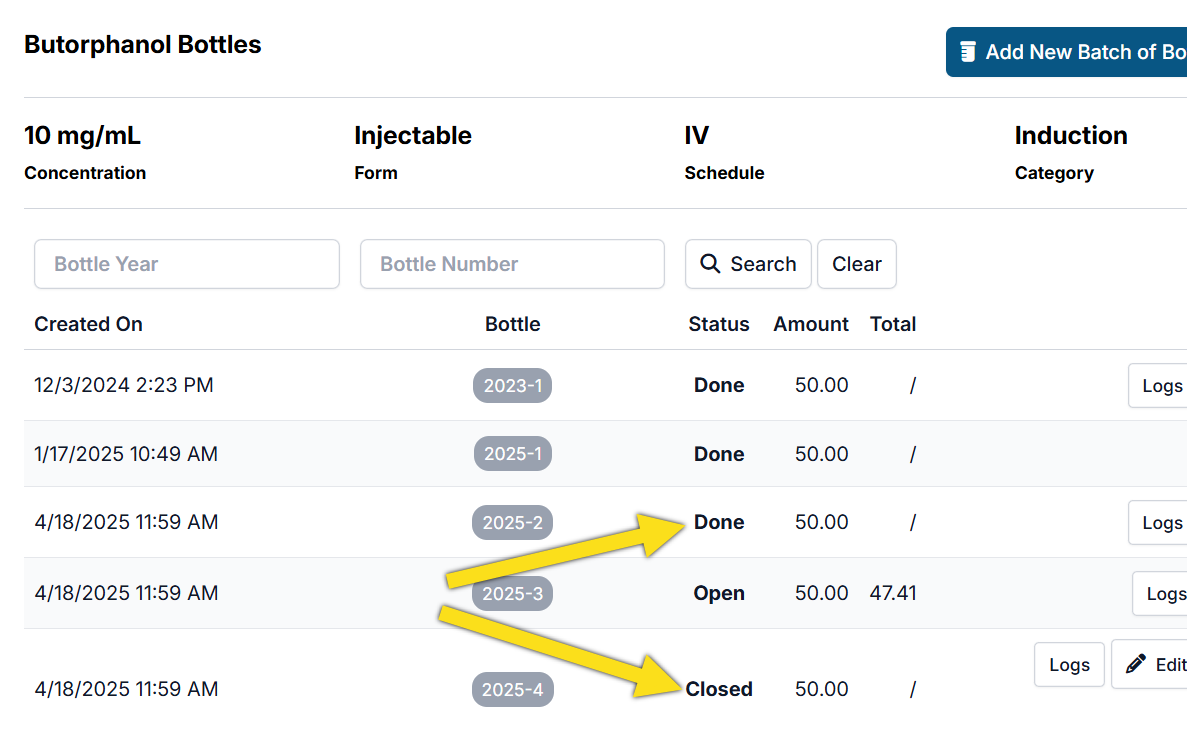The image size is (1187, 744).
Task: Open Logs for bottle 2025-2
Action: (x=1161, y=523)
